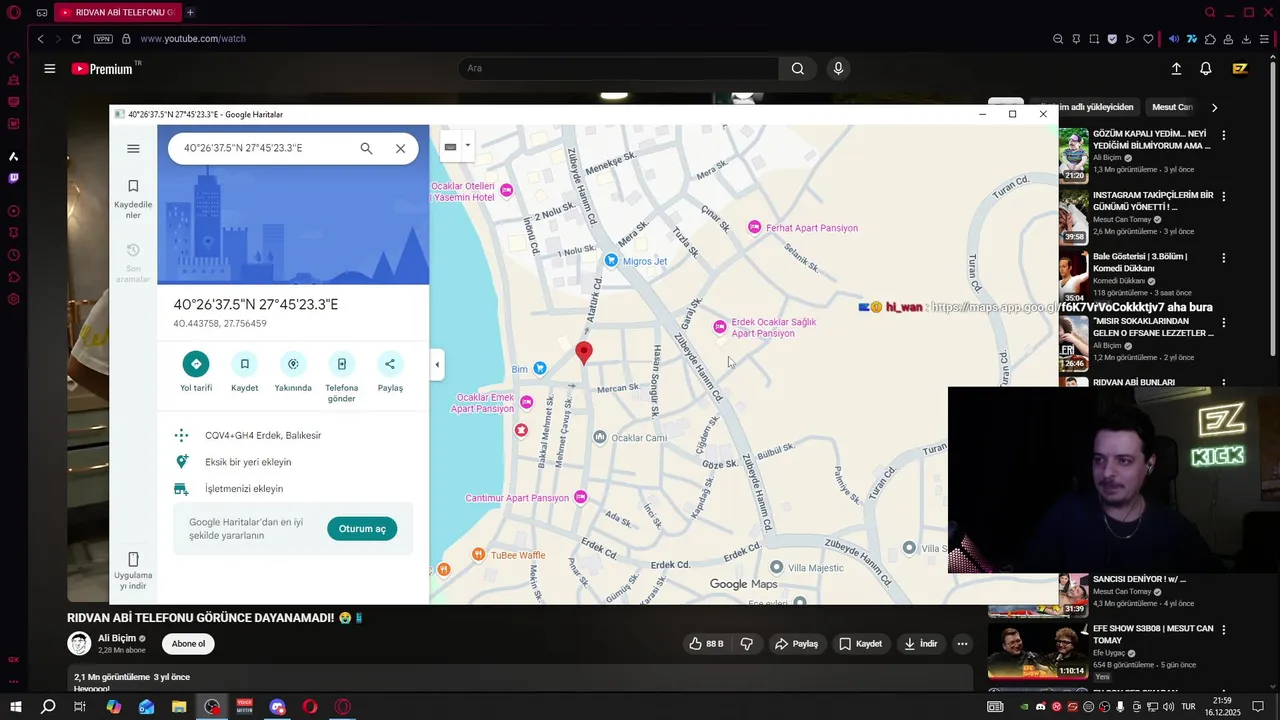Clear the coordinates search box
This screenshot has width=1280, height=720.
(400, 148)
